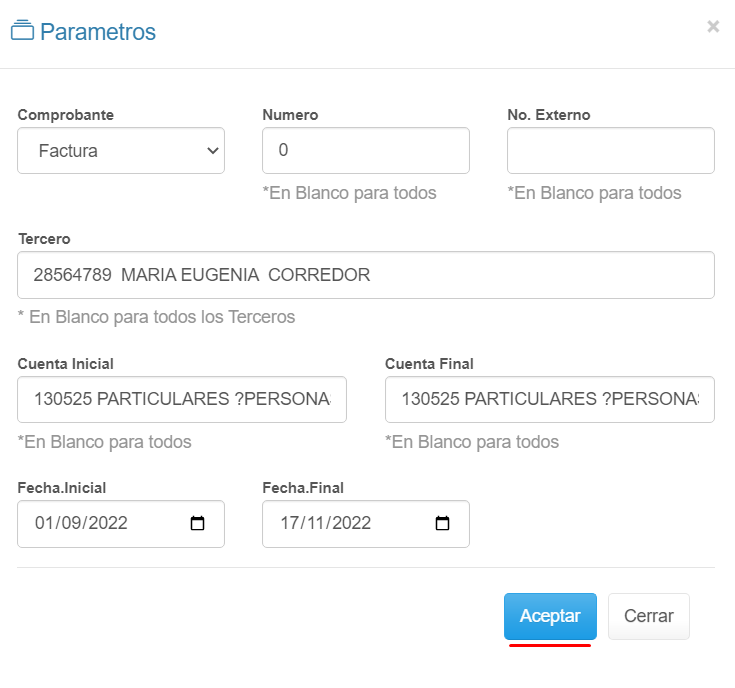Select the day segment of Fecha.Inicial
Screen dimensions: 735x688
pos(43,523)
